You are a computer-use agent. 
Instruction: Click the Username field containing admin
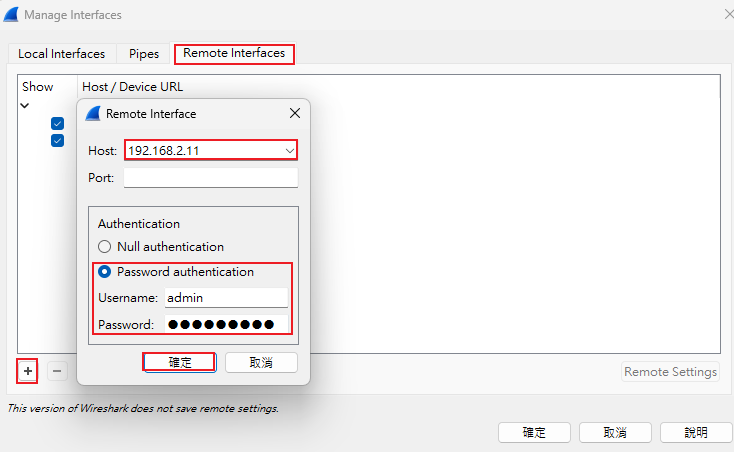point(226,298)
